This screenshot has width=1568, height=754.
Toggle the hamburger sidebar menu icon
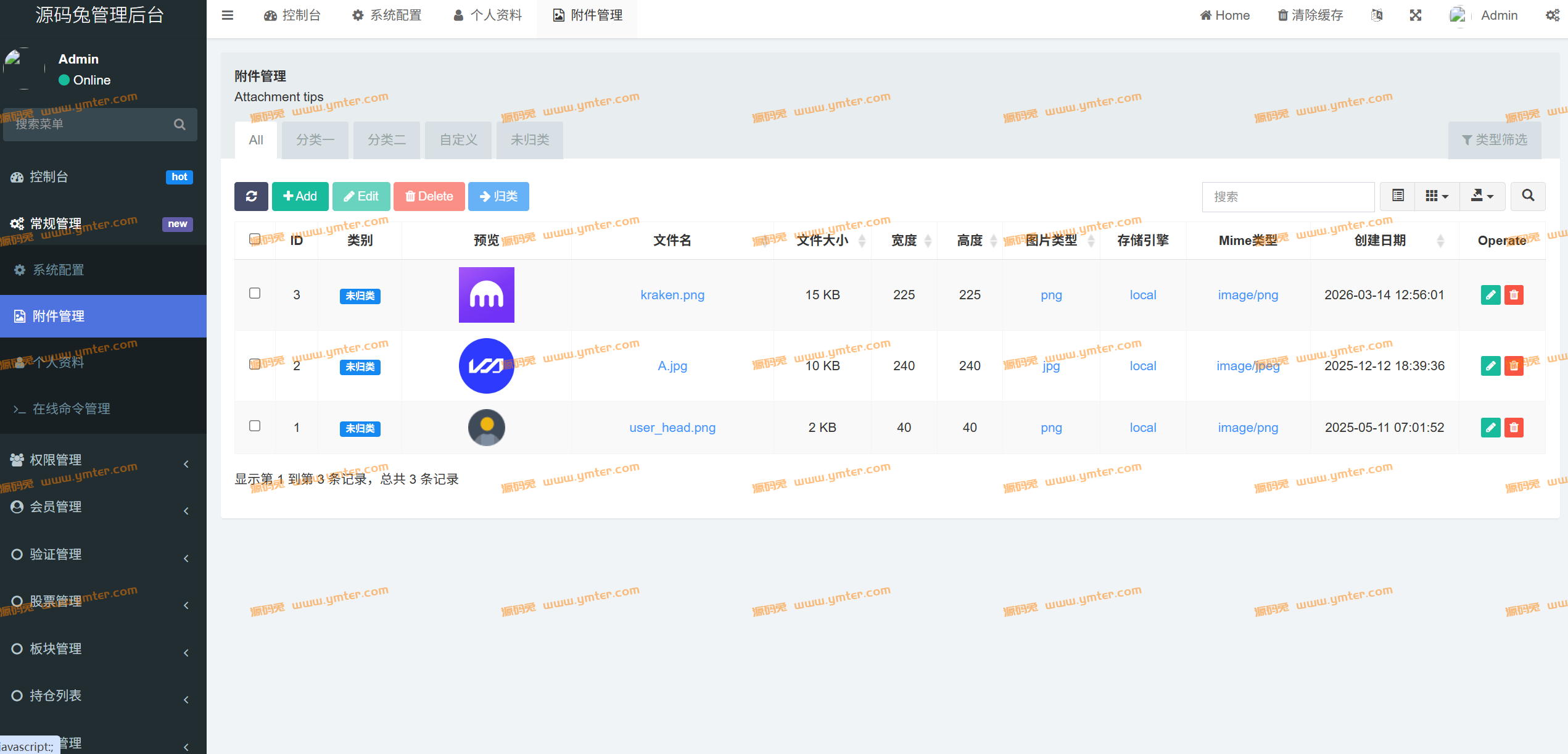(x=228, y=15)
